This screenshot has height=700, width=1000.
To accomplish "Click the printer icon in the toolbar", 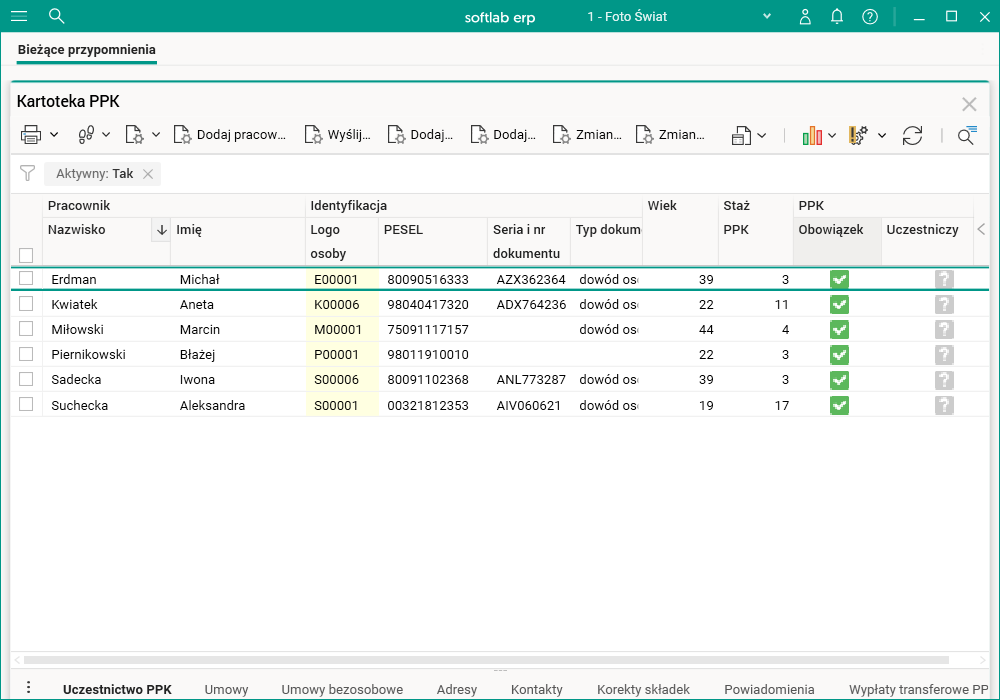I will (31, 135).
